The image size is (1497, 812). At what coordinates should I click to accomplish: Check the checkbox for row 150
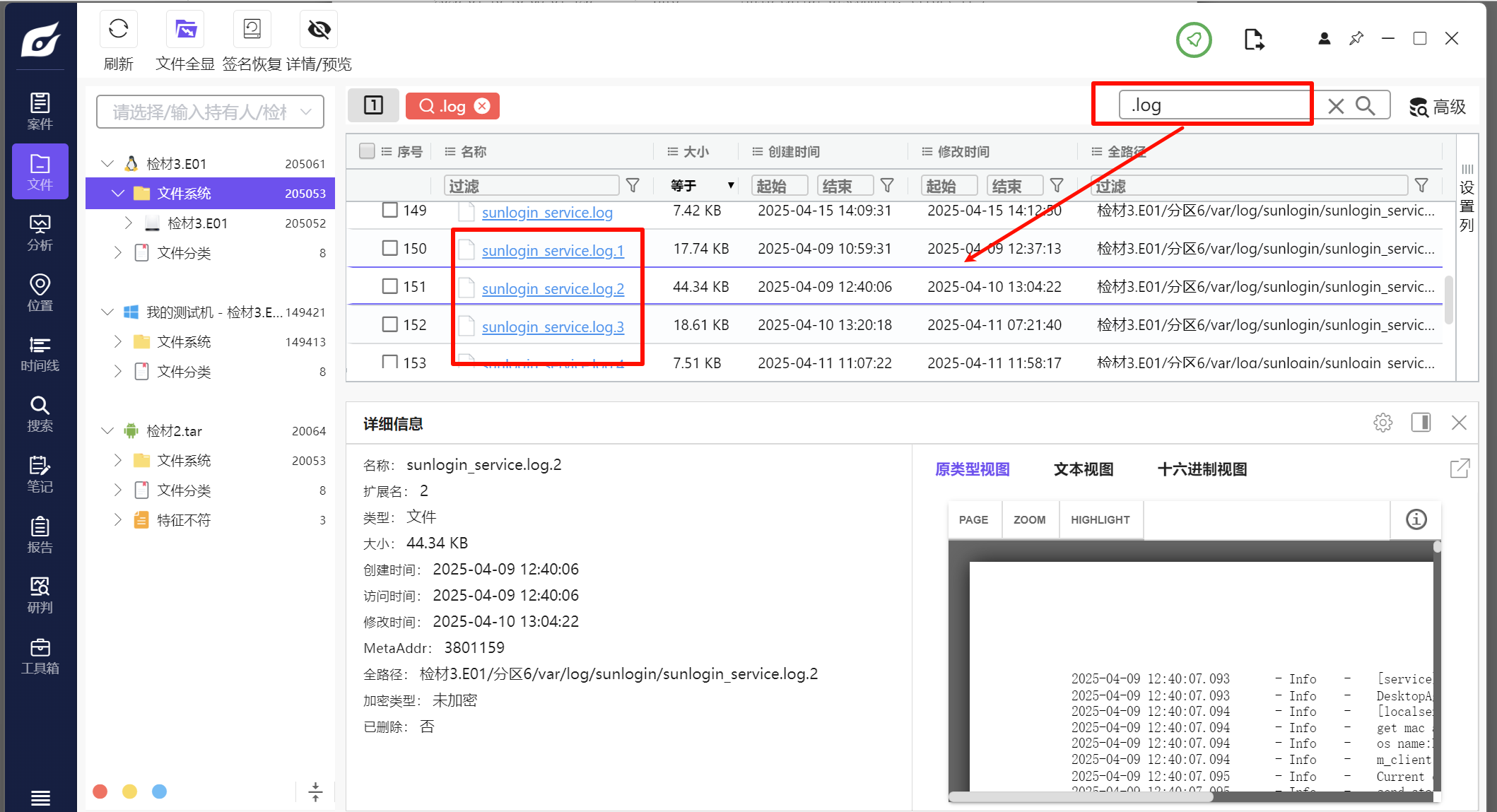(x=389, y=248)
